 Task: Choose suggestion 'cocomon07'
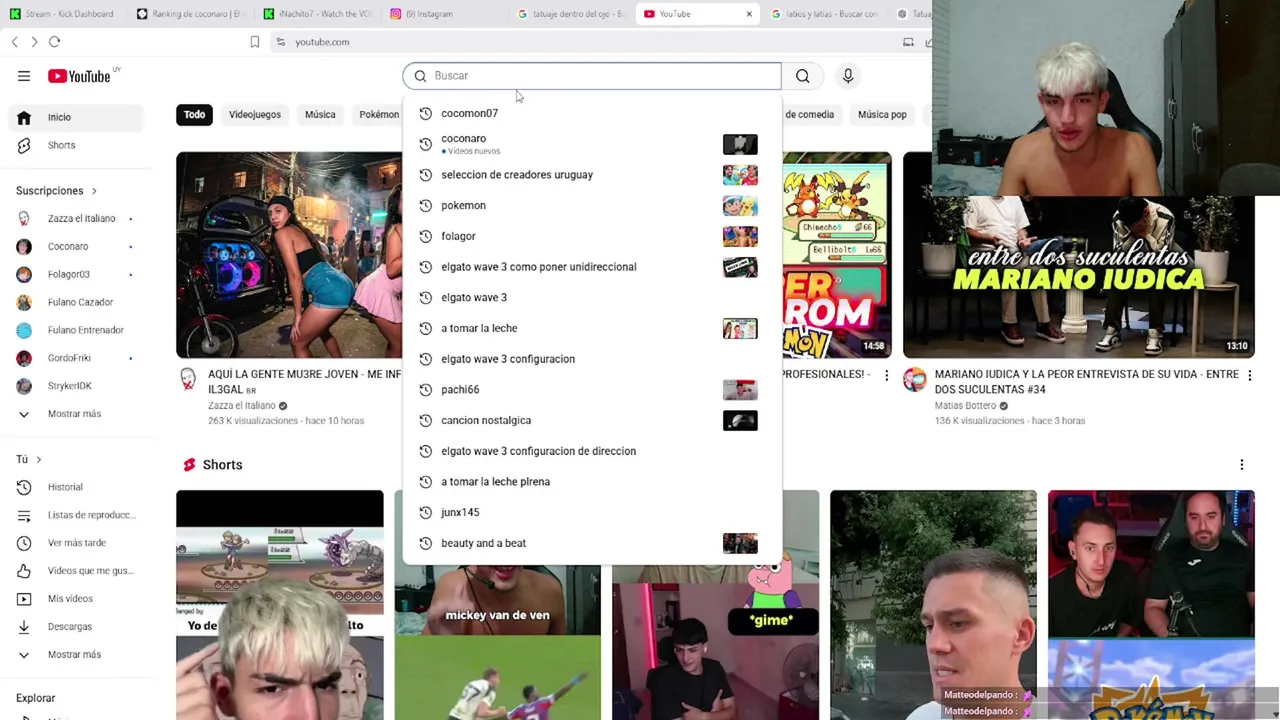click(592, 113)
